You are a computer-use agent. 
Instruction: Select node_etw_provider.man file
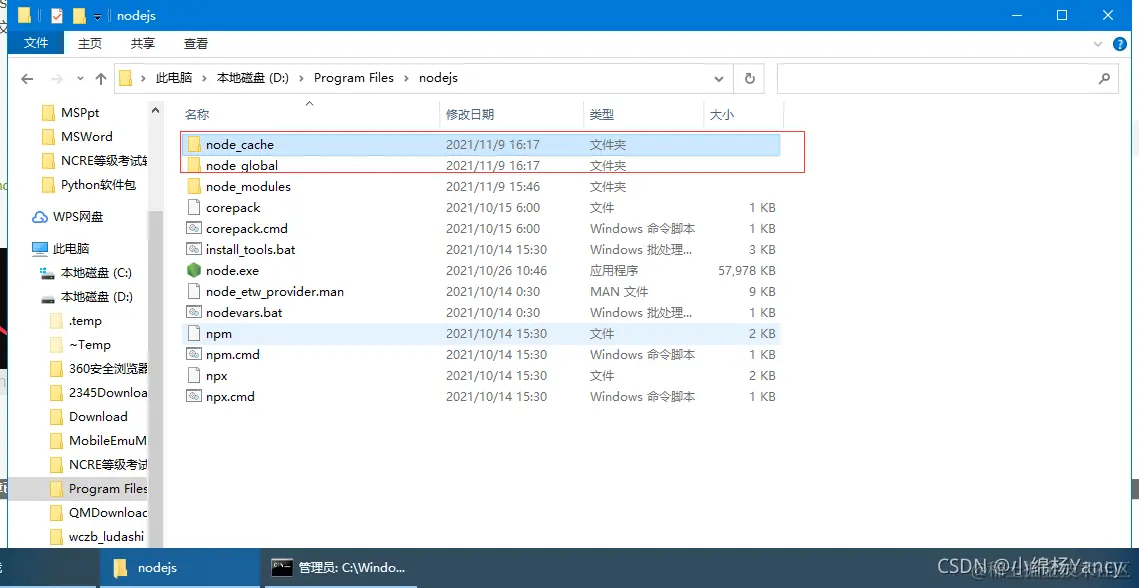480,291
